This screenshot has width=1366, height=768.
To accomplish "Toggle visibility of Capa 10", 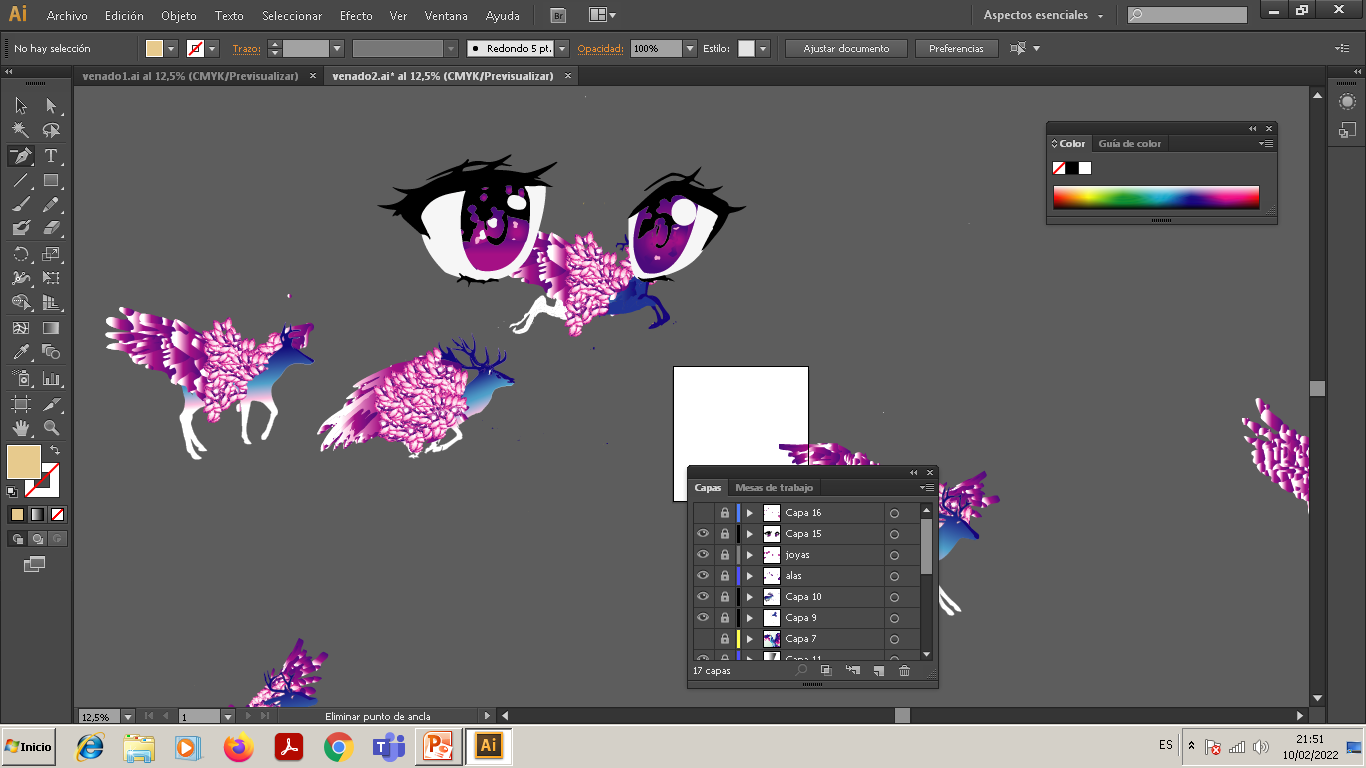I will click(703, 597).
